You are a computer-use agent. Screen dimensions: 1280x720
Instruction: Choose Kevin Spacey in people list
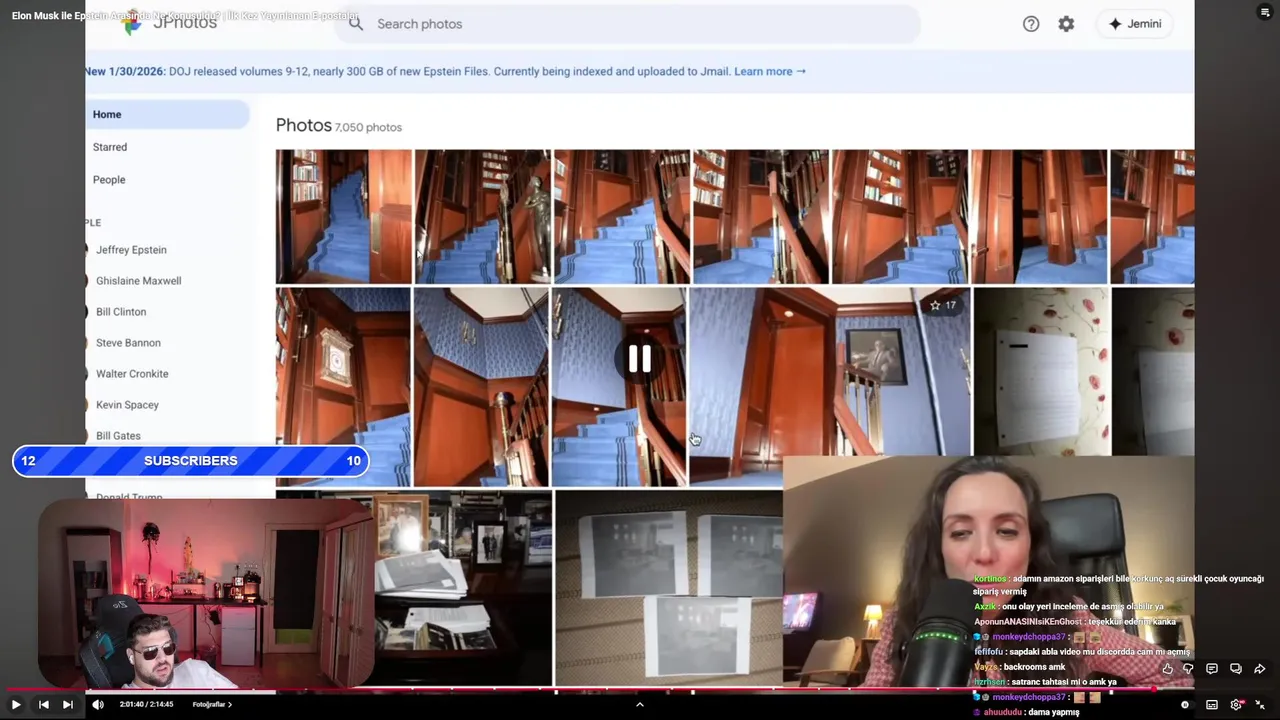click(127, 405)
